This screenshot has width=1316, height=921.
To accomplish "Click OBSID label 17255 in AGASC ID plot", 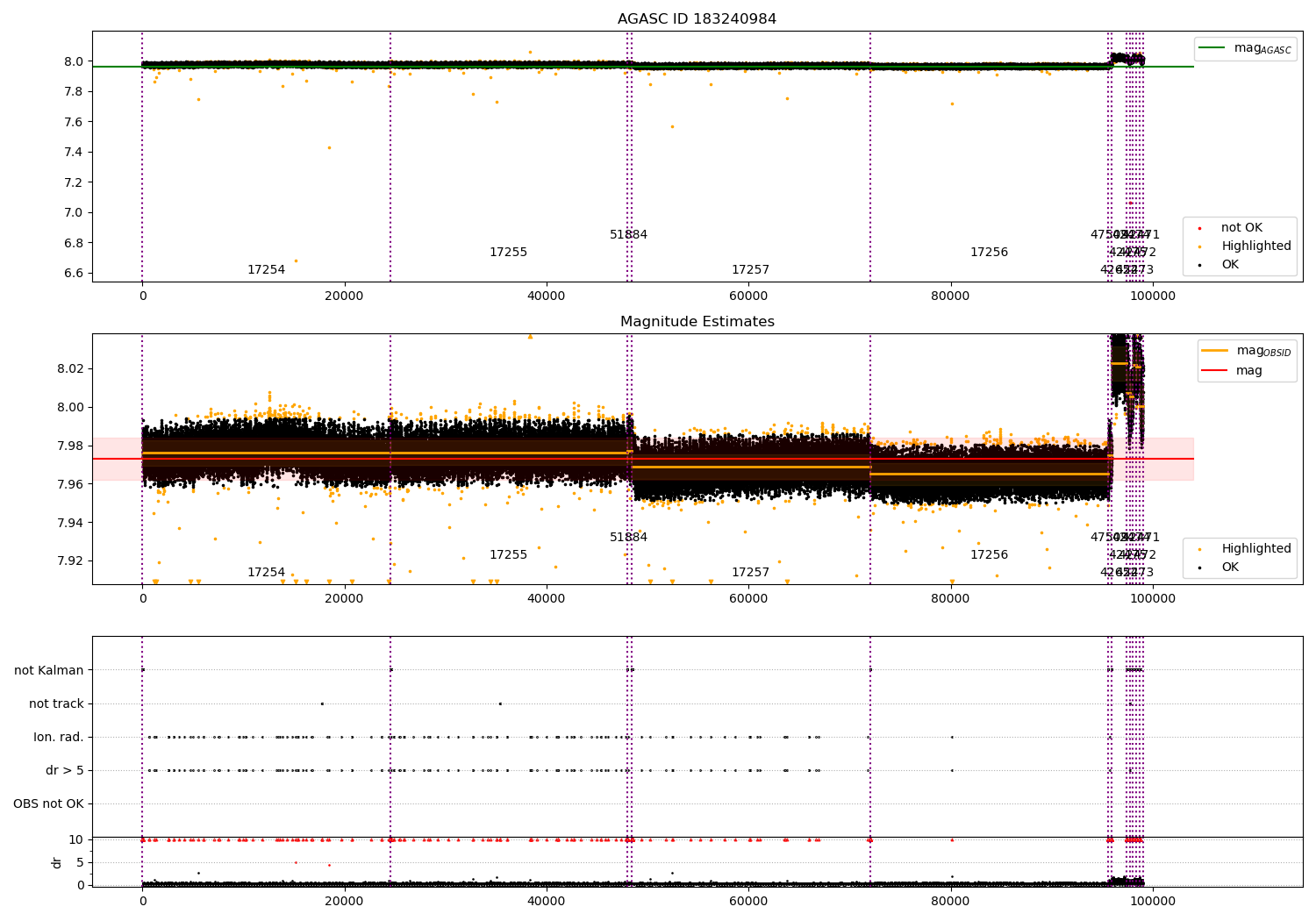I will click(x=508, y=253).
